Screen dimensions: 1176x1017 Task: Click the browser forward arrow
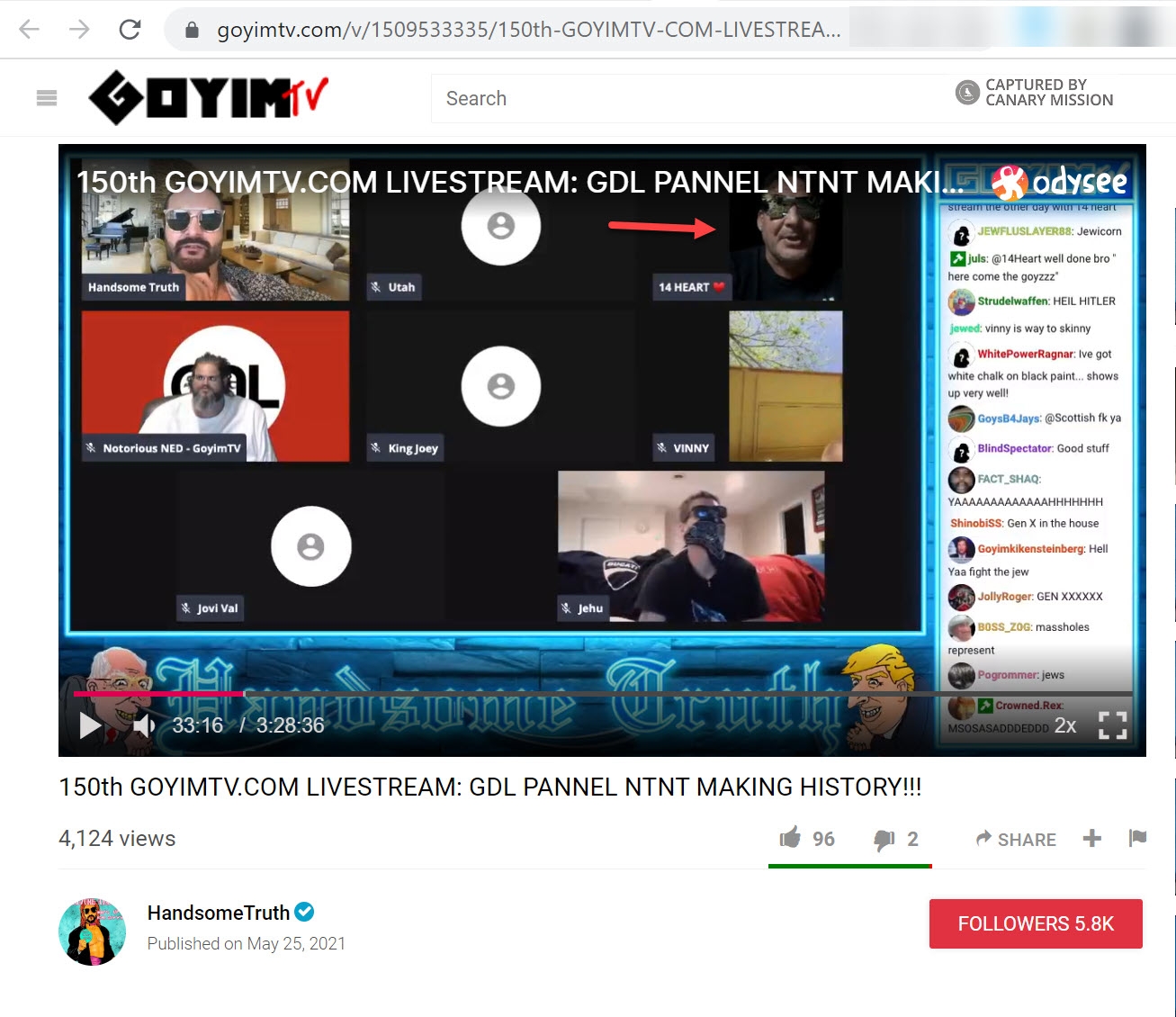point(79,30)
